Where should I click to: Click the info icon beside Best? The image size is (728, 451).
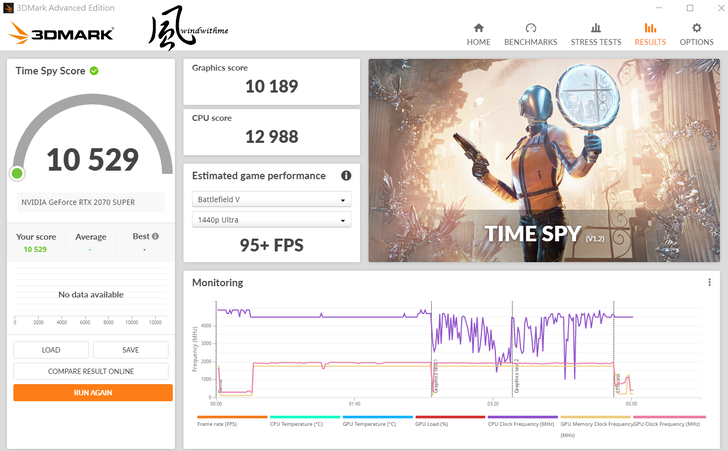click(x=156, y=236)
